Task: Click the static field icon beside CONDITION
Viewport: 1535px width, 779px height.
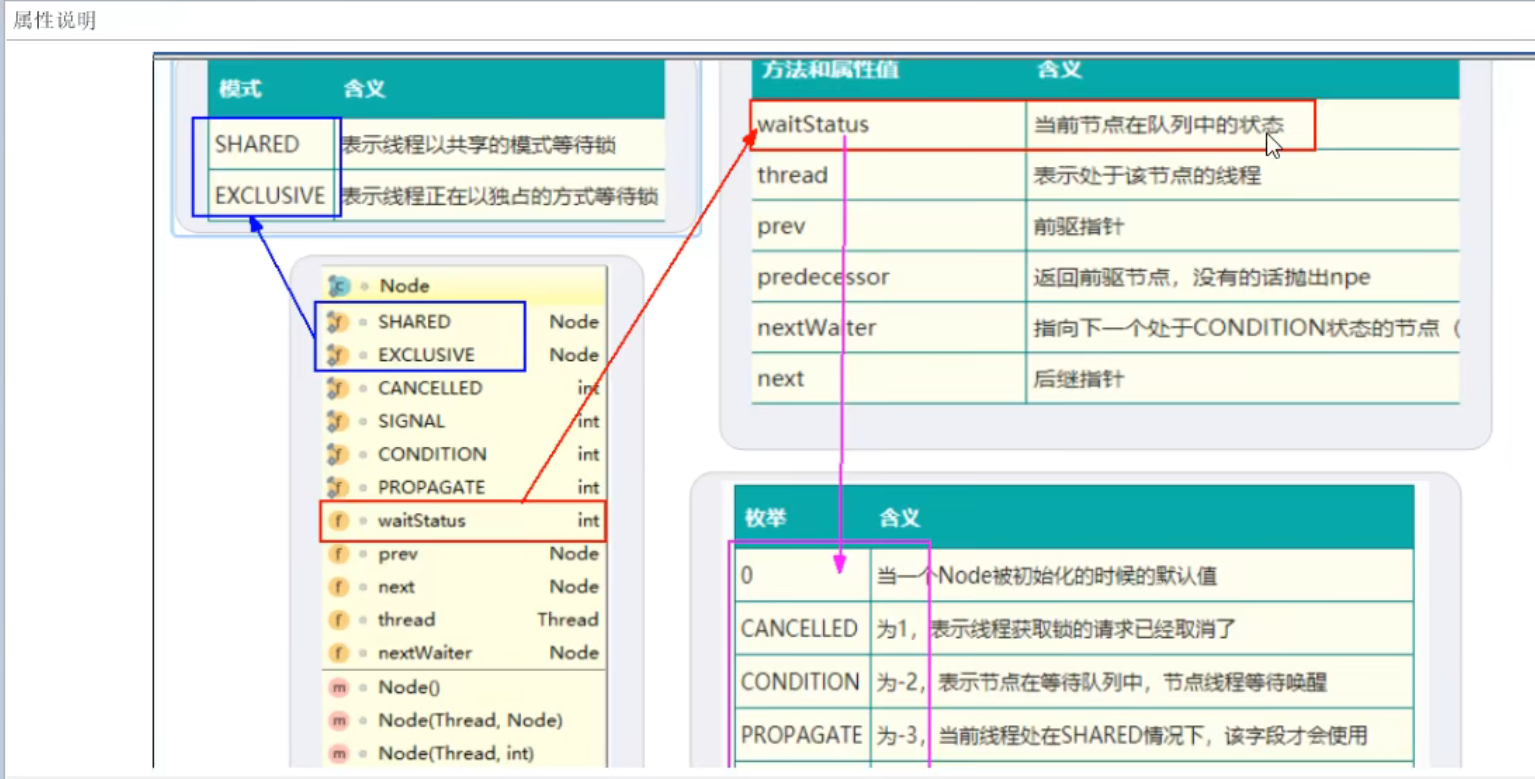Action: [338, 454]
